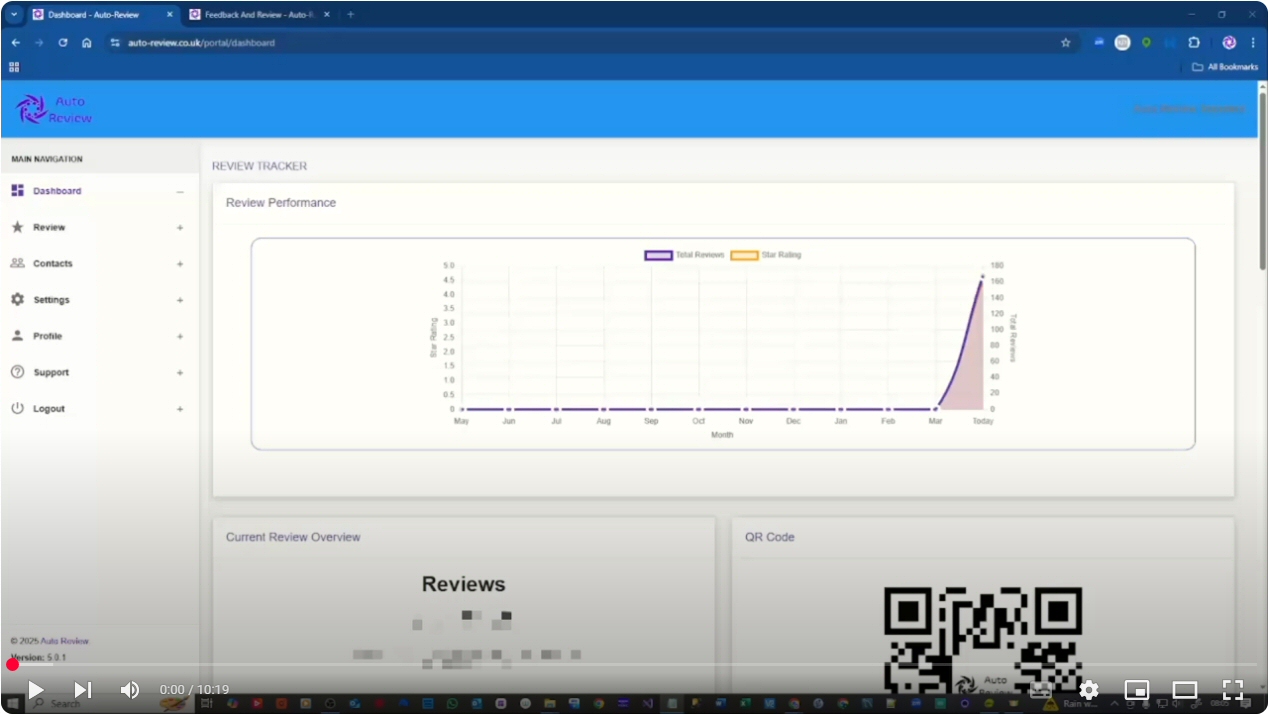The height and width of the screenshot is (714, 1268).
Task: Click the Review Performance heading
Action: tap(281, 203)
